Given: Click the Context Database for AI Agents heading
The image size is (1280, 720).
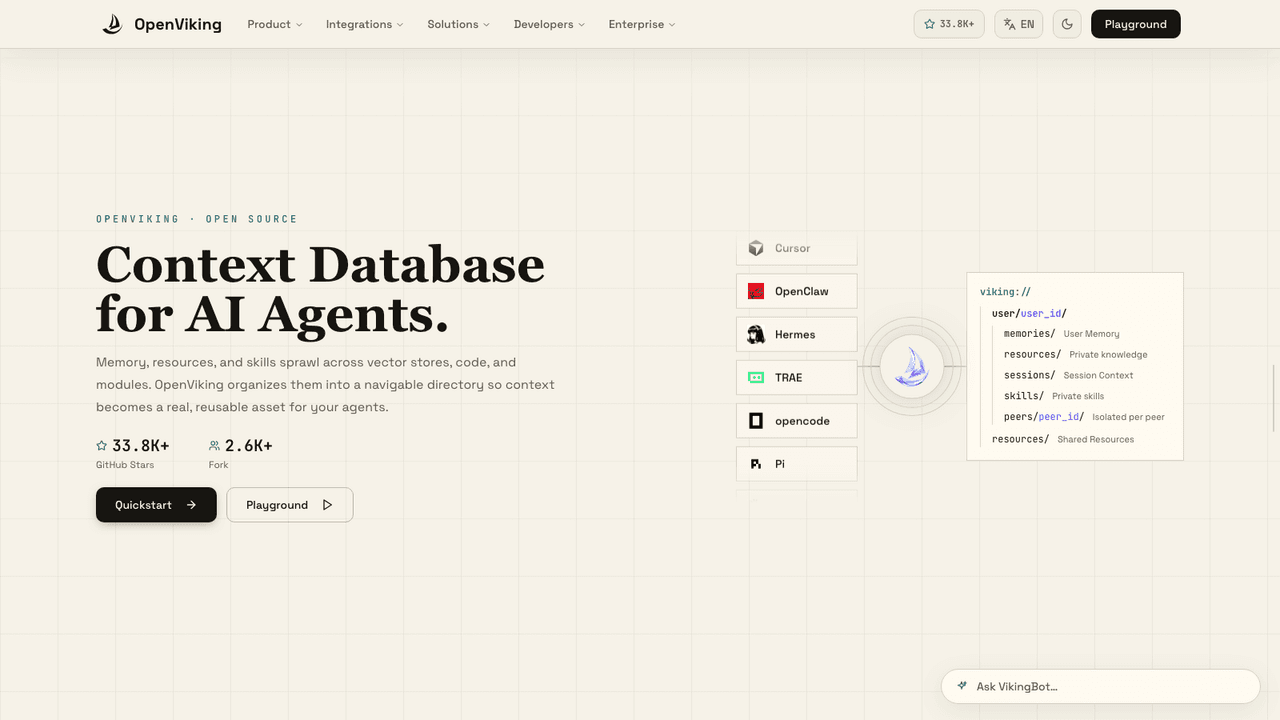Looking at the screenshot, I should [x=320, y=290].
